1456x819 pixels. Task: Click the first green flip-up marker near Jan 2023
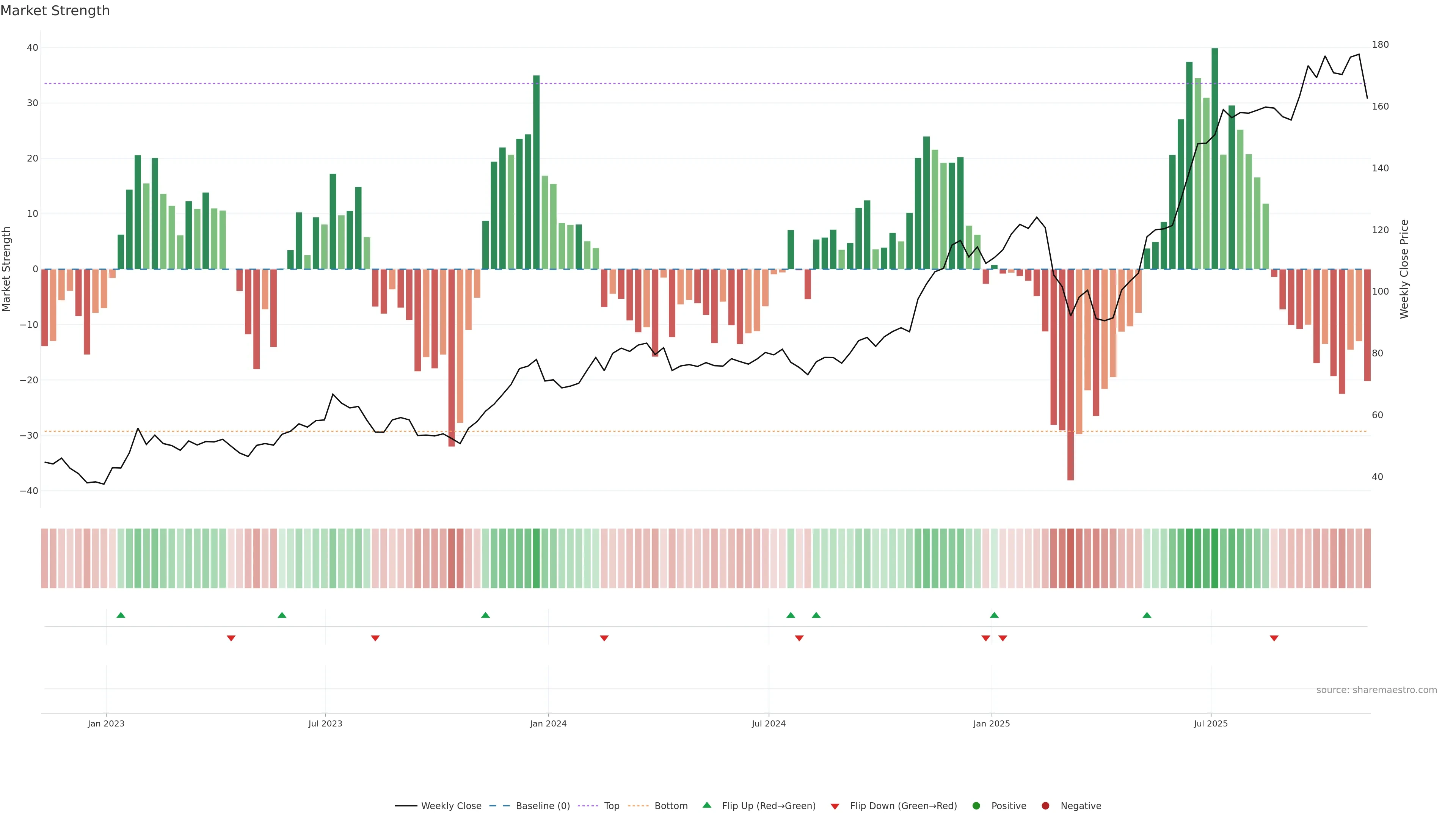coord(121,615)
